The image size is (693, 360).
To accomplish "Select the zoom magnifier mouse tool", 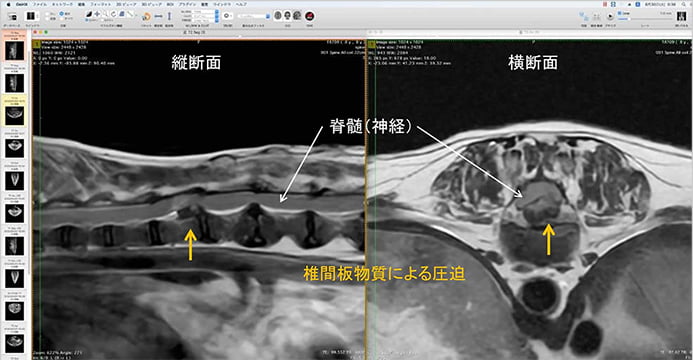I will [105, 14].
